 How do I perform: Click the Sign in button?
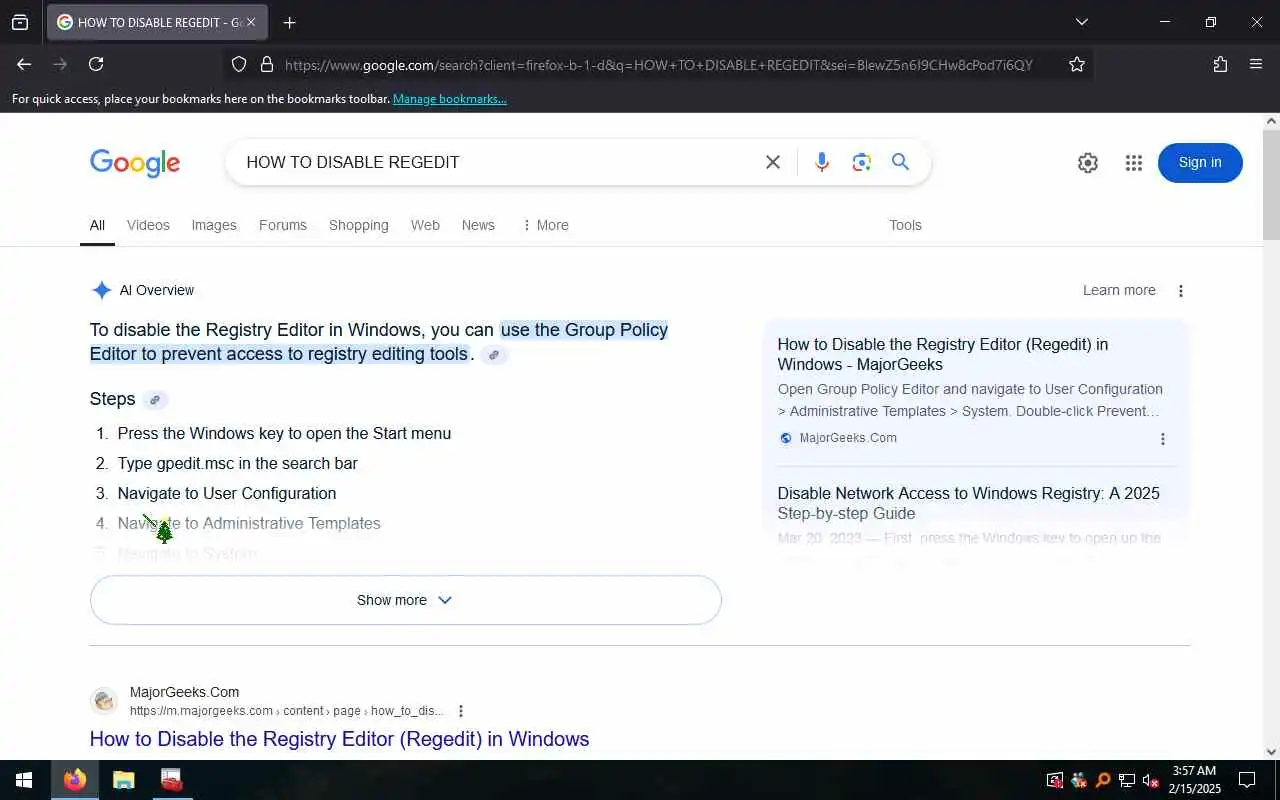point(1200,163)
